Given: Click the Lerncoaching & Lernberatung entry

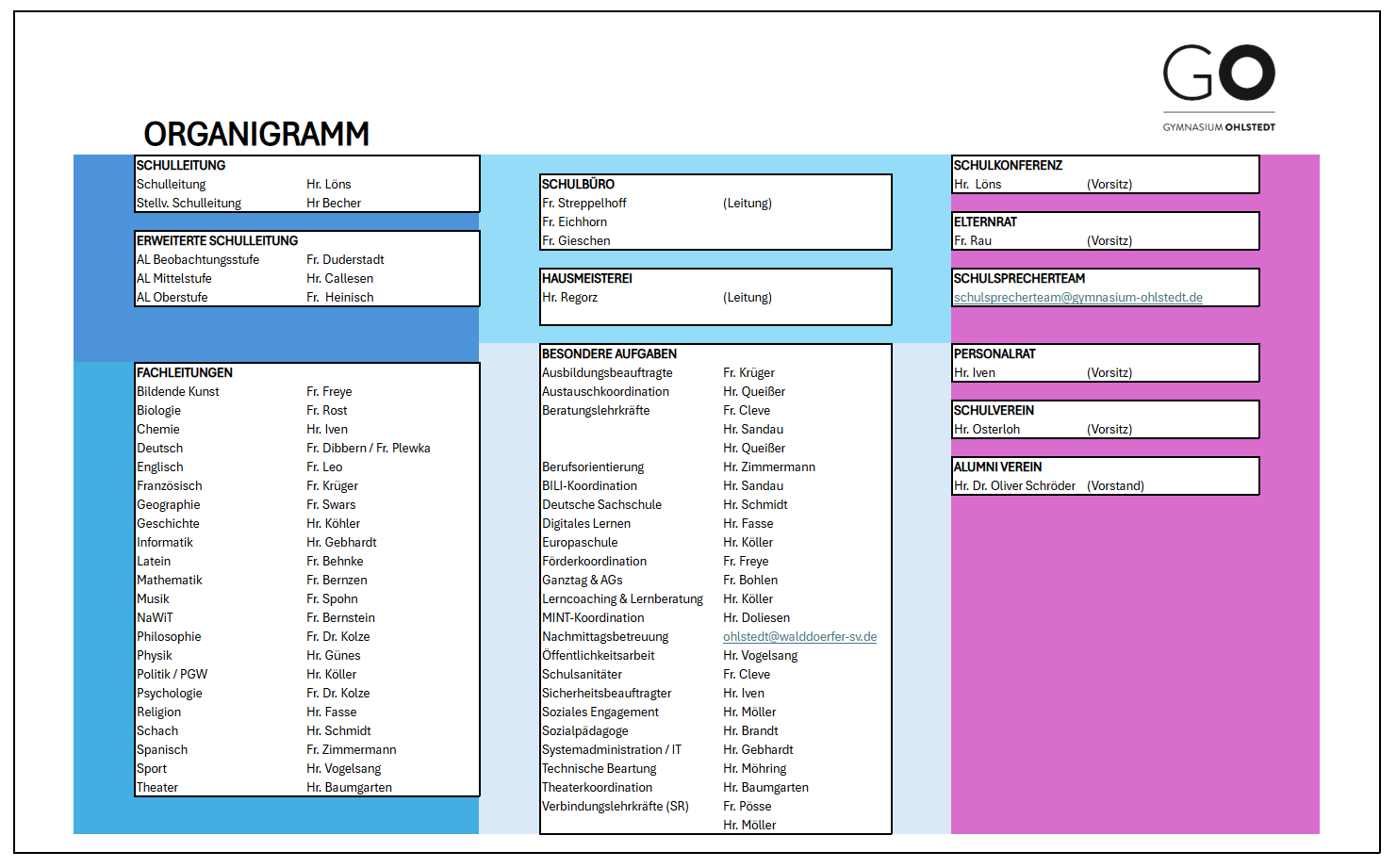Looking at the screenshot, I should [x=622, y=599].
